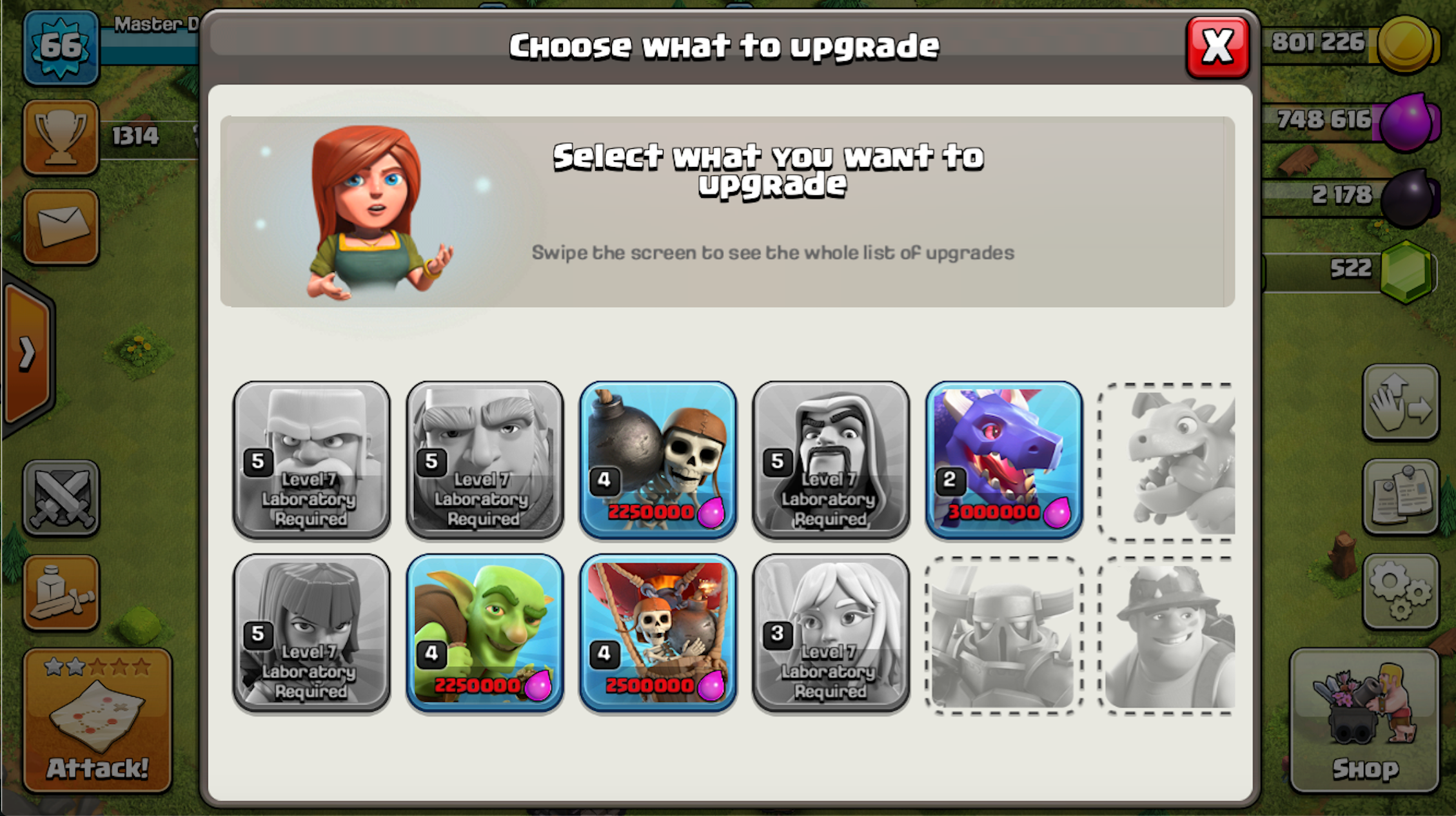Image resolution: width=1456 pixels, height=816 pixels.
Task: Close the upgrade window with red X
Action: [x=1217, y=47]
